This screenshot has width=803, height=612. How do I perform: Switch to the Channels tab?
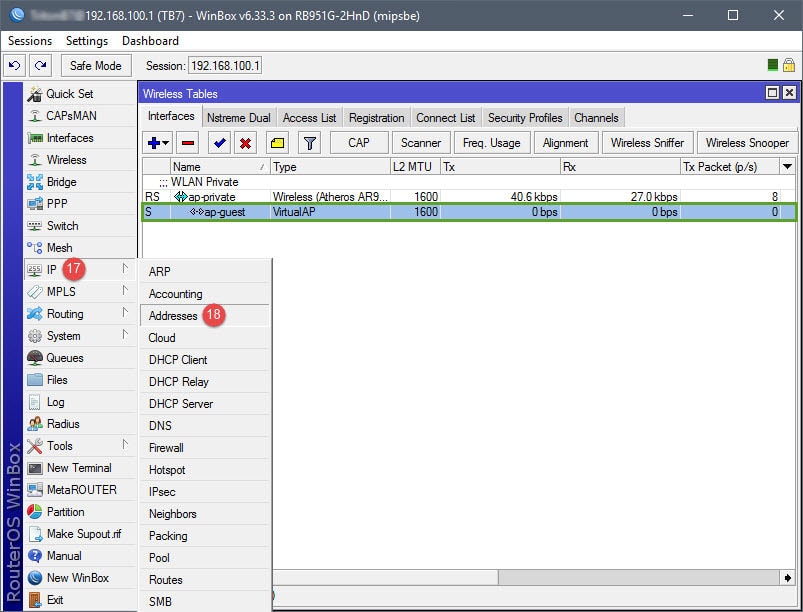click(596, 118)
